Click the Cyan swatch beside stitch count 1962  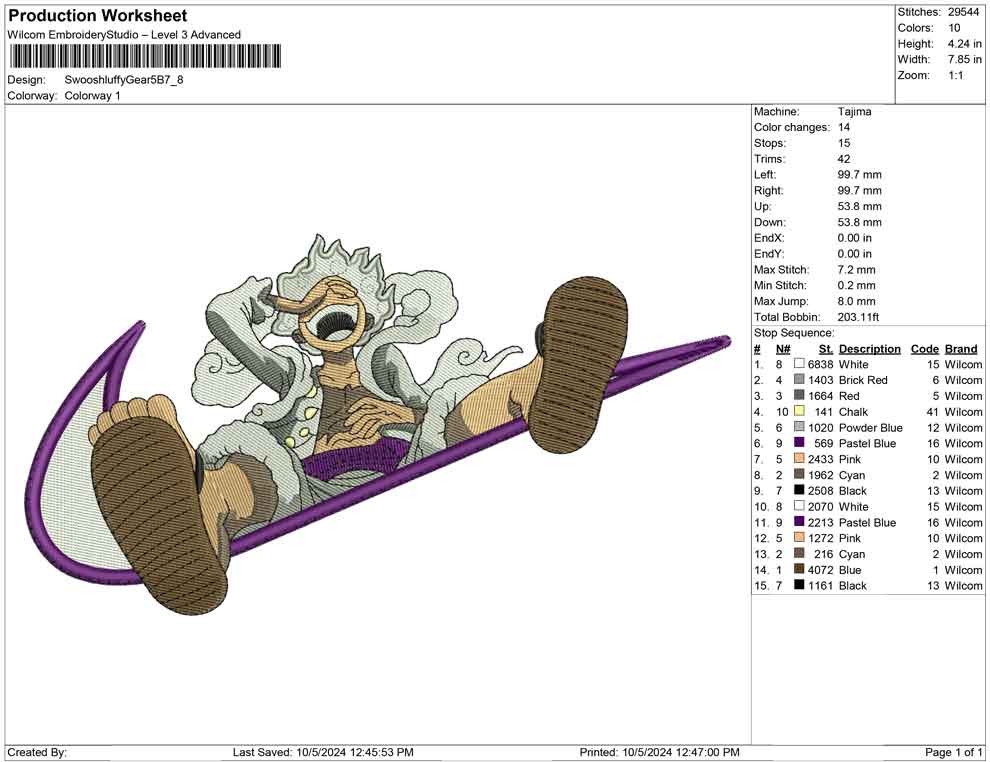799,475
